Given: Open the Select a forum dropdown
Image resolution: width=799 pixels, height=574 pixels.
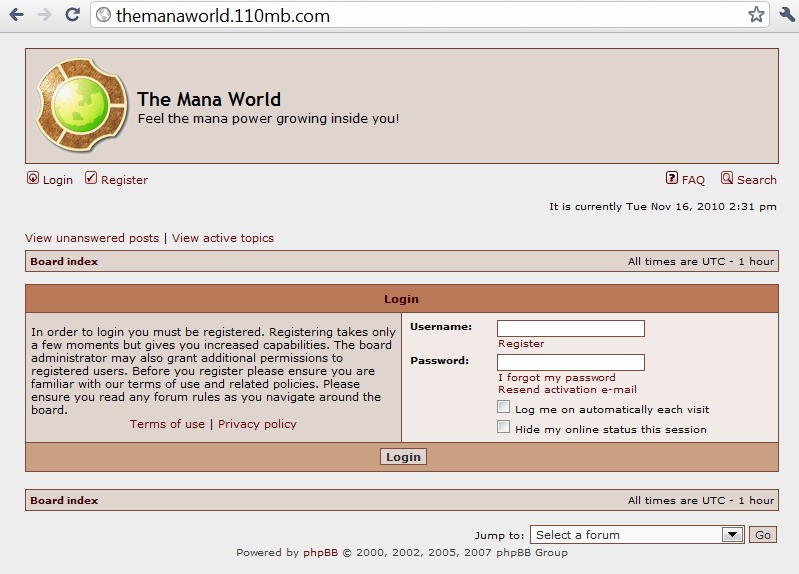Looking at the screenshot, I should (x=637, y=535).
